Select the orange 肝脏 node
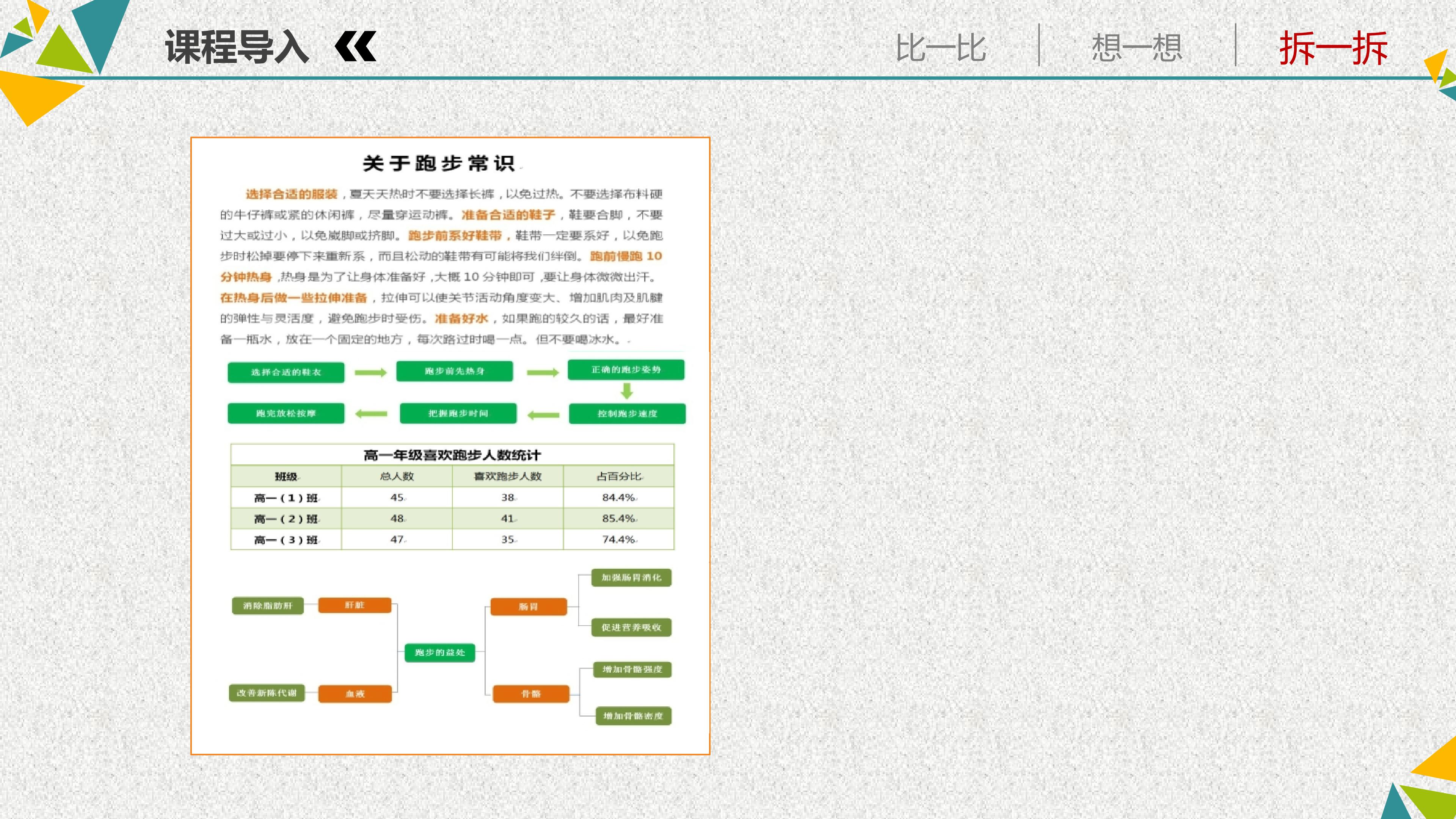The height and width of the screenshot is (819, 1456). pos(355,606)
